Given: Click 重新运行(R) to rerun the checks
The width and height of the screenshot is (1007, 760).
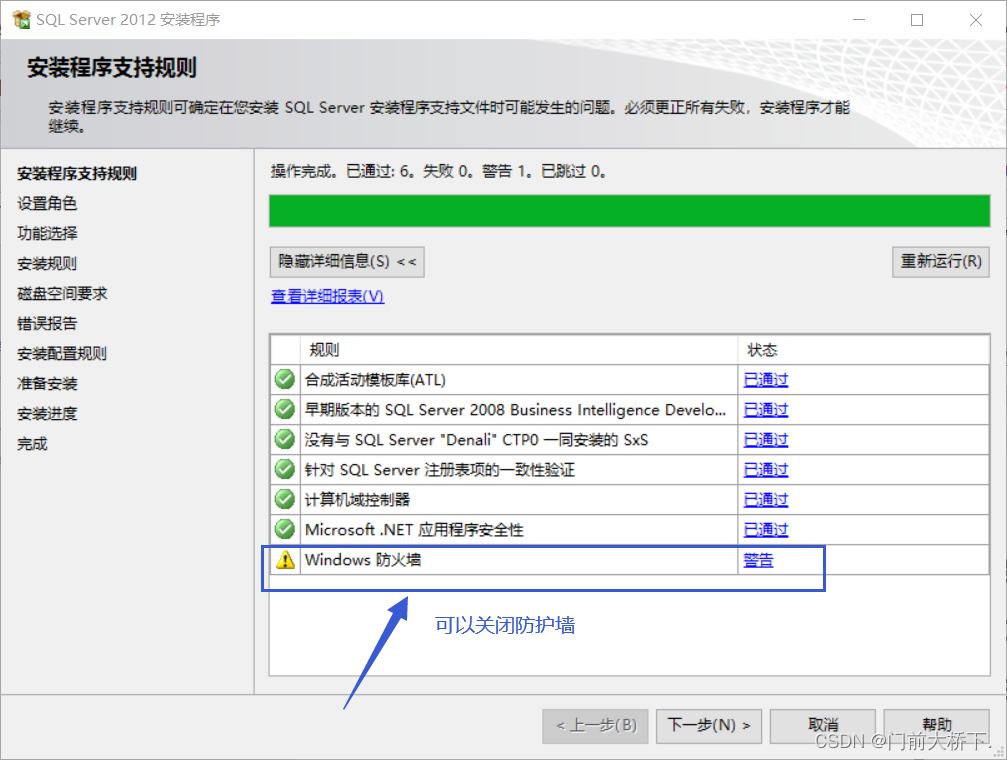Looking at the screenshot, I should (x=941, y=261).
